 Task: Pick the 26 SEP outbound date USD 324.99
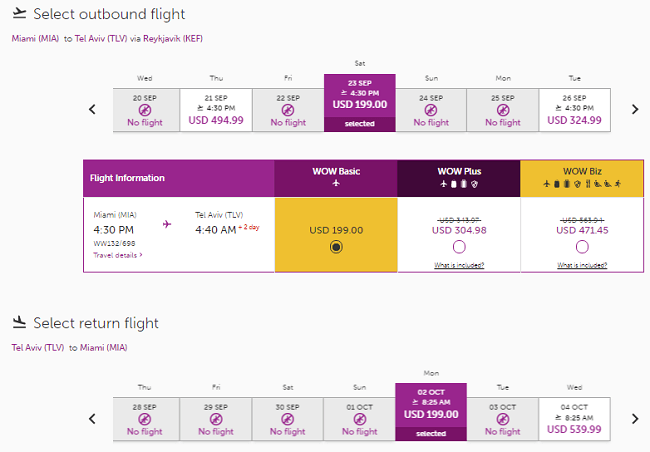(575, 110)
